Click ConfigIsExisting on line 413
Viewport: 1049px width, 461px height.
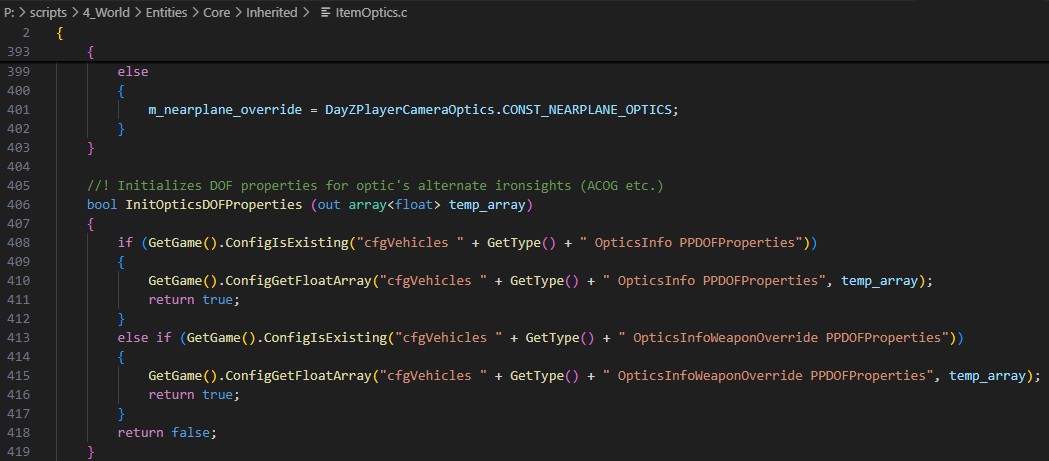pos(325,338)
